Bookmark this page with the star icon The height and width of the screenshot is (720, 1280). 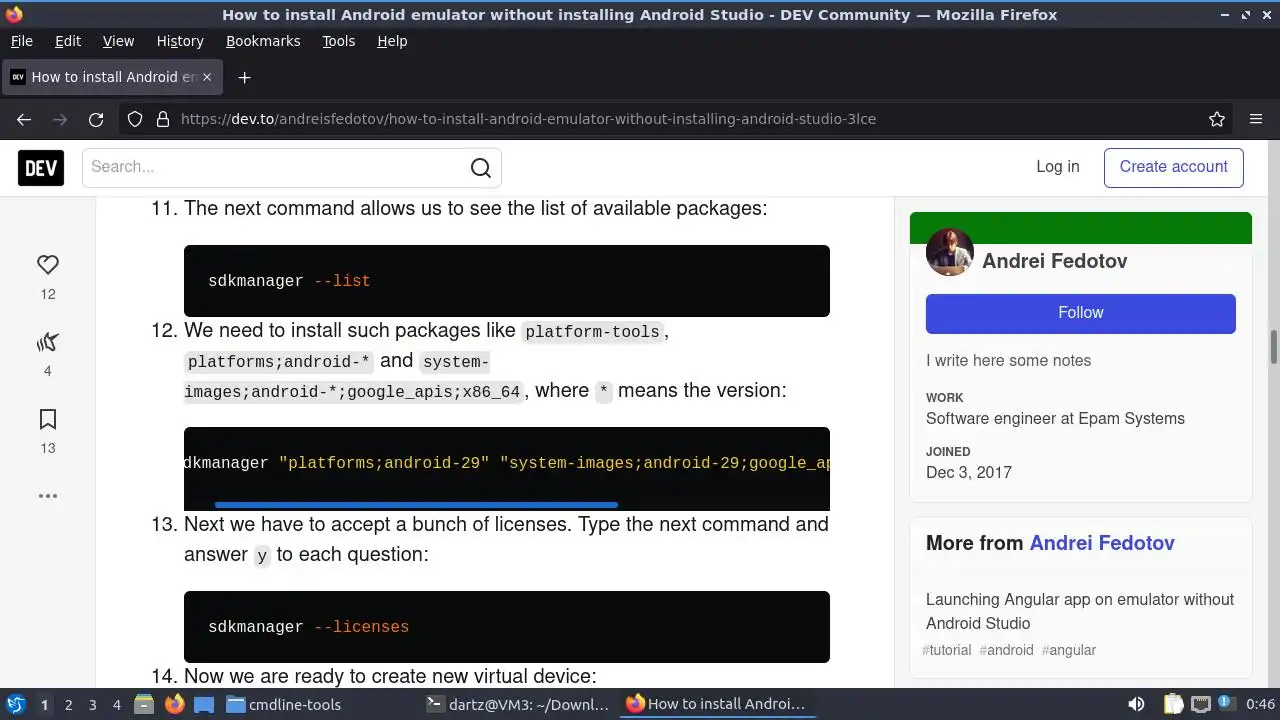1217,119
